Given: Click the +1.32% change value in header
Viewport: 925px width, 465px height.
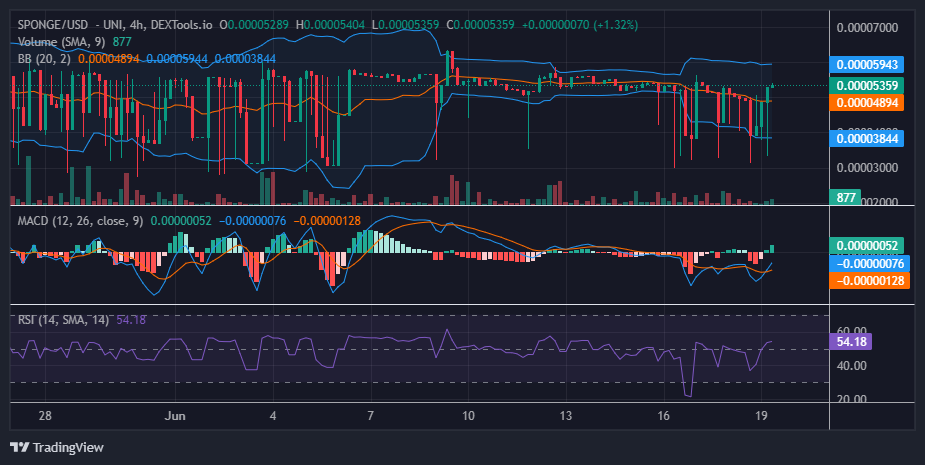Looking at the screenshot, I should coord(615,25).
